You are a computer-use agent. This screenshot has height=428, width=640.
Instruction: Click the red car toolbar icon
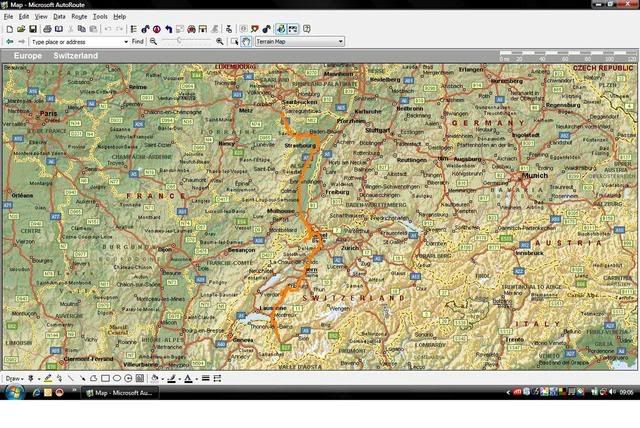point(191,29)
